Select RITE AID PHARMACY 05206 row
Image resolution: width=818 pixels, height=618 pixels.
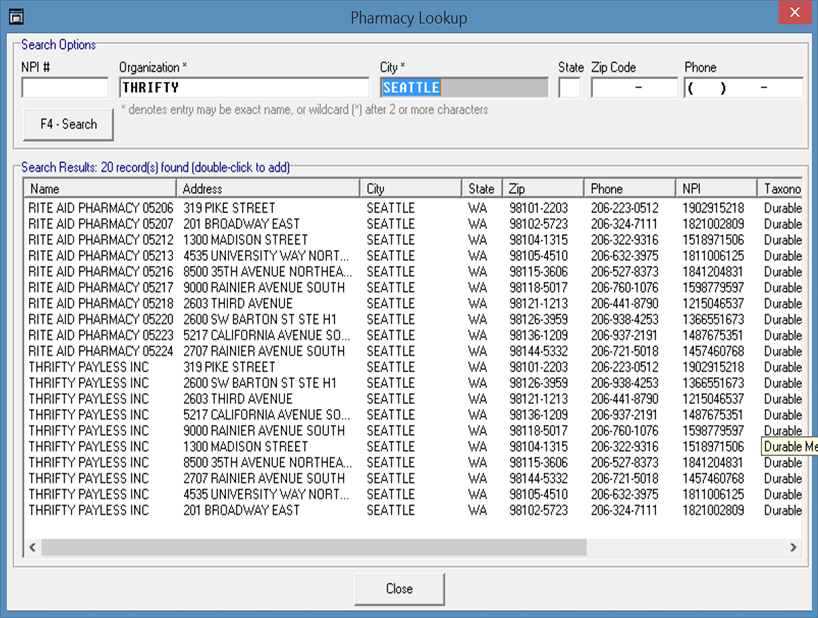[x=101, y=208]
